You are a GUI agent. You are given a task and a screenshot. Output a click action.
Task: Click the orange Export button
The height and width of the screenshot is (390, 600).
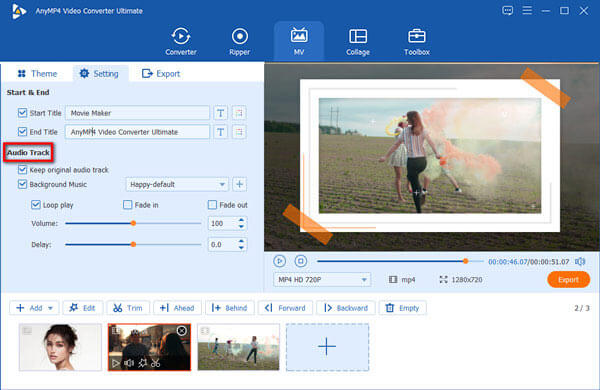pyautogui.click(x=568, y=280)
